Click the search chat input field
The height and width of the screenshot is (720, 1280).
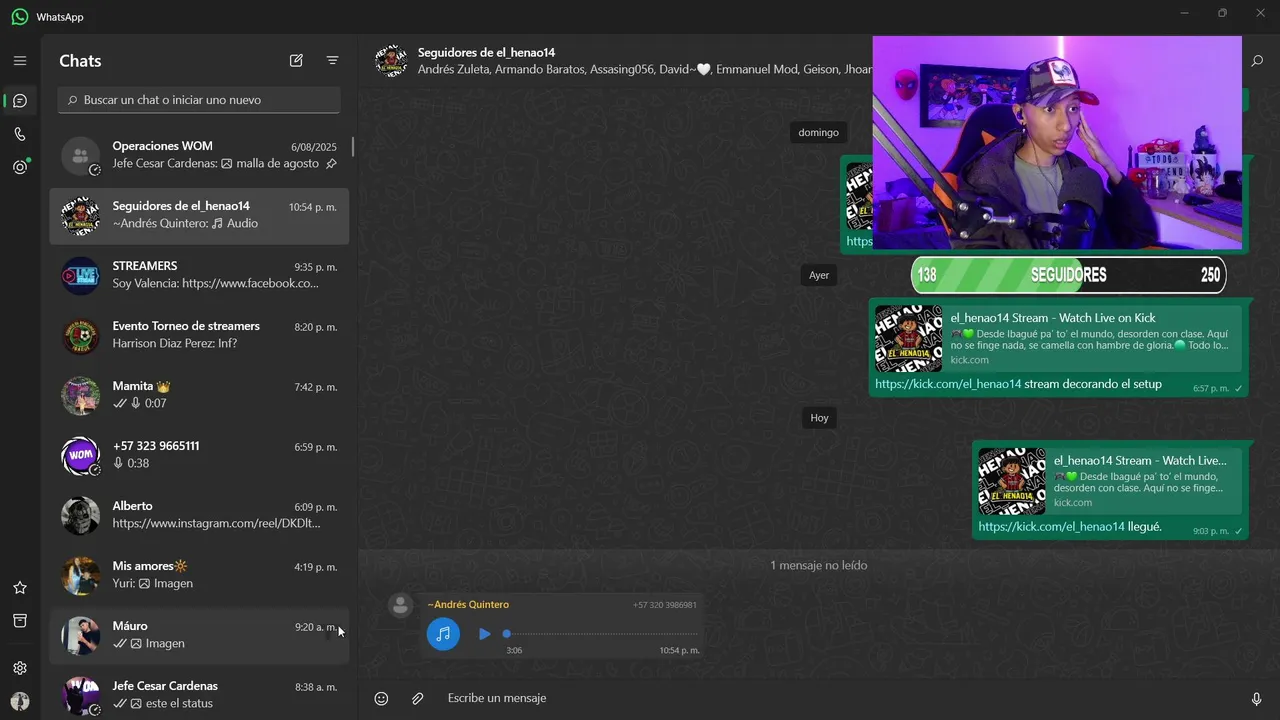(199, 100)
